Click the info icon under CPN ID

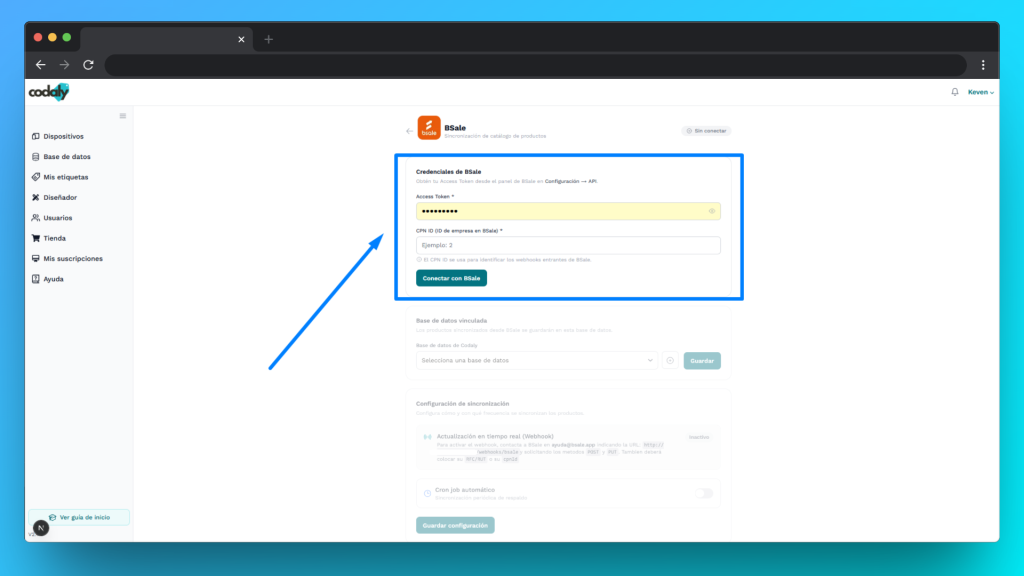pos(419,259)
